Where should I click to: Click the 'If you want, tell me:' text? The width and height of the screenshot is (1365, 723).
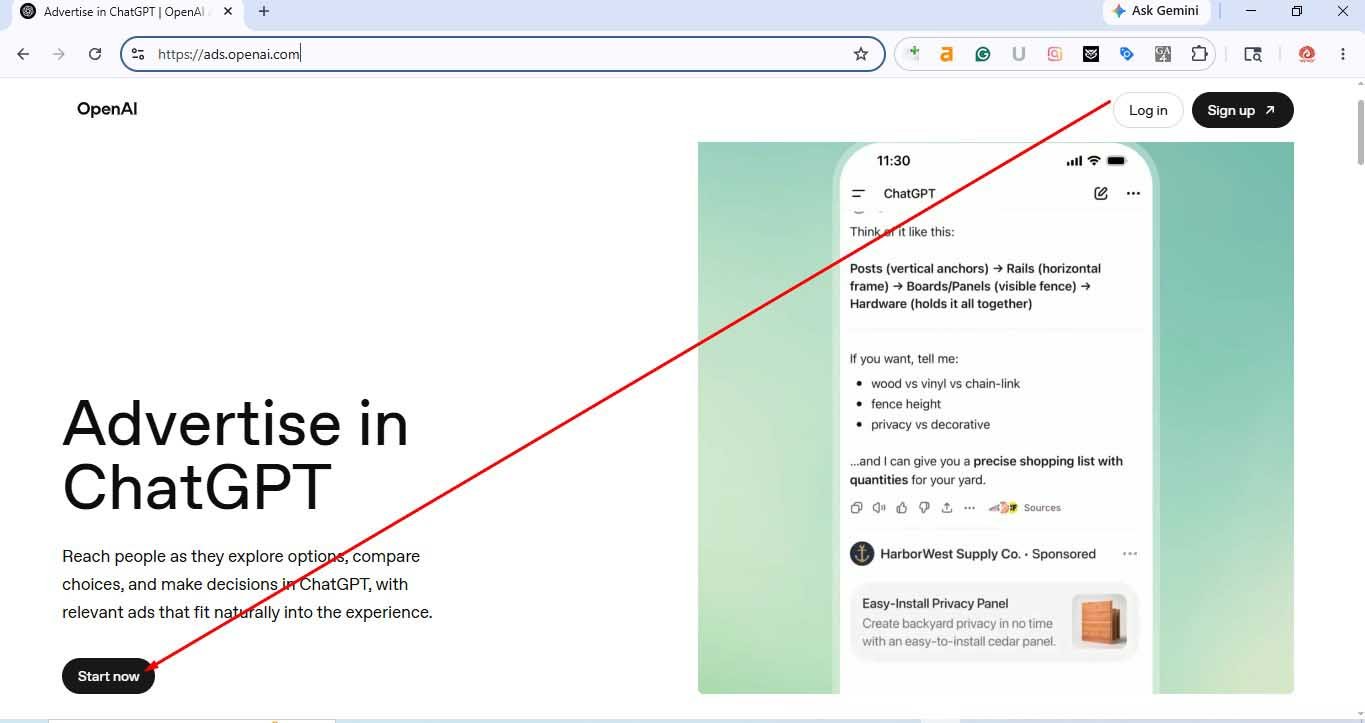point(904,358)
